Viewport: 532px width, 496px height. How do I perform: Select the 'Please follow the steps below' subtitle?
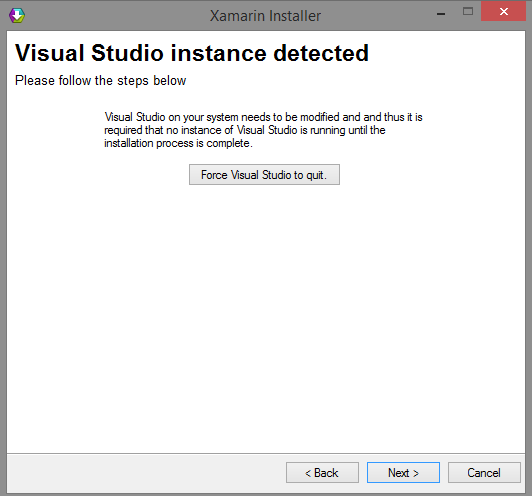coord(100,81)
